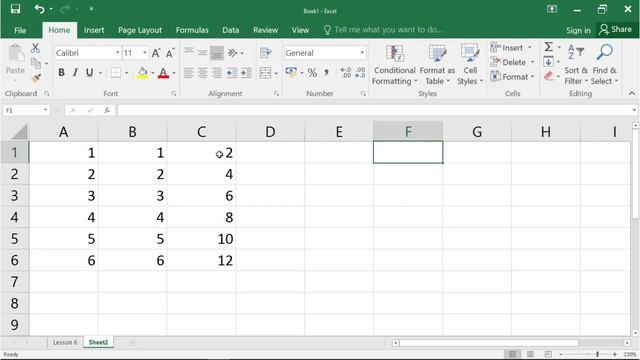The image size is (640, 360).
Task: Save the workbook using the floppy icon
Action: tap(16, 9)
